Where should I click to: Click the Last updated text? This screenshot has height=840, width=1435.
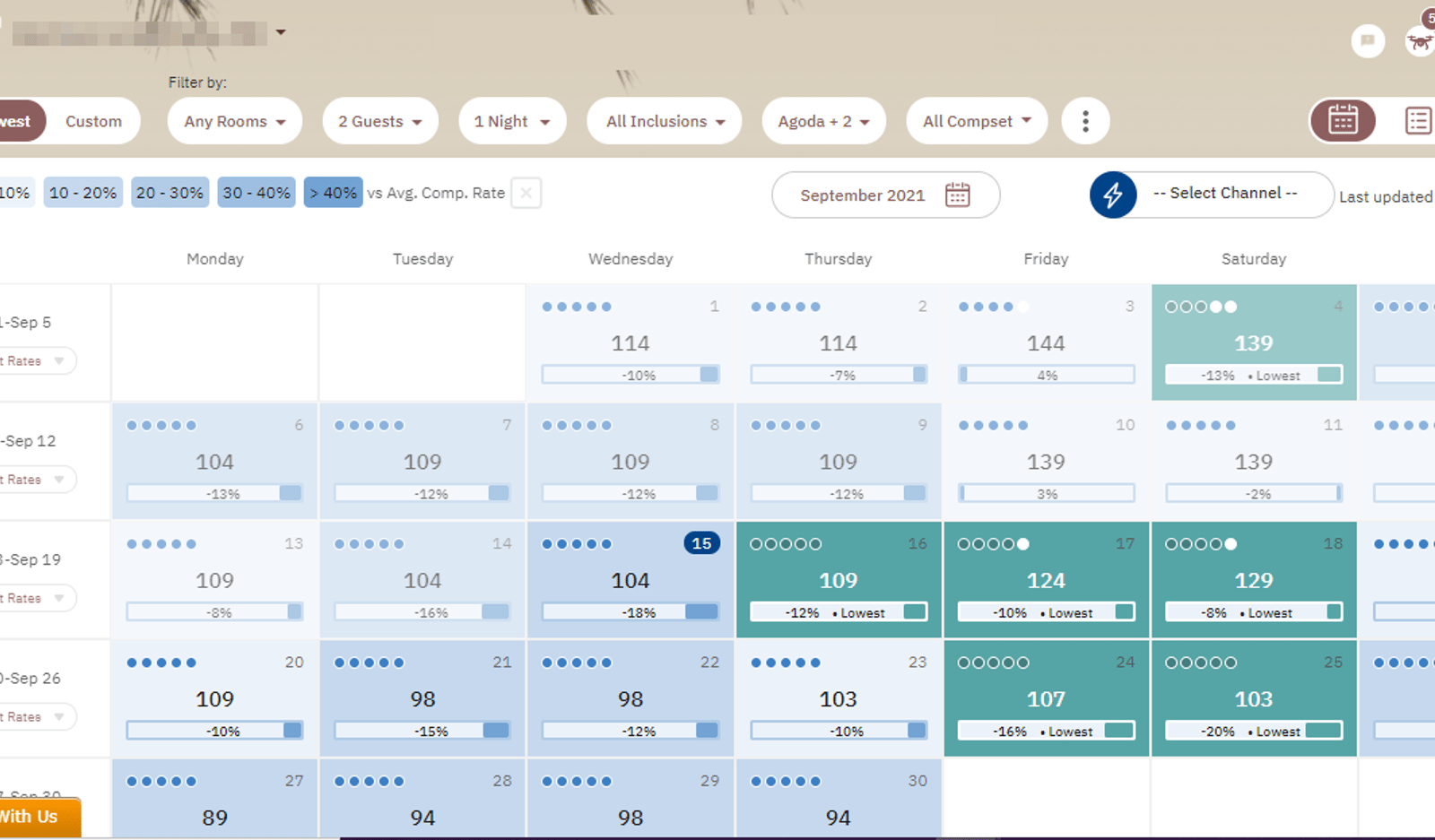[1386, 196]
